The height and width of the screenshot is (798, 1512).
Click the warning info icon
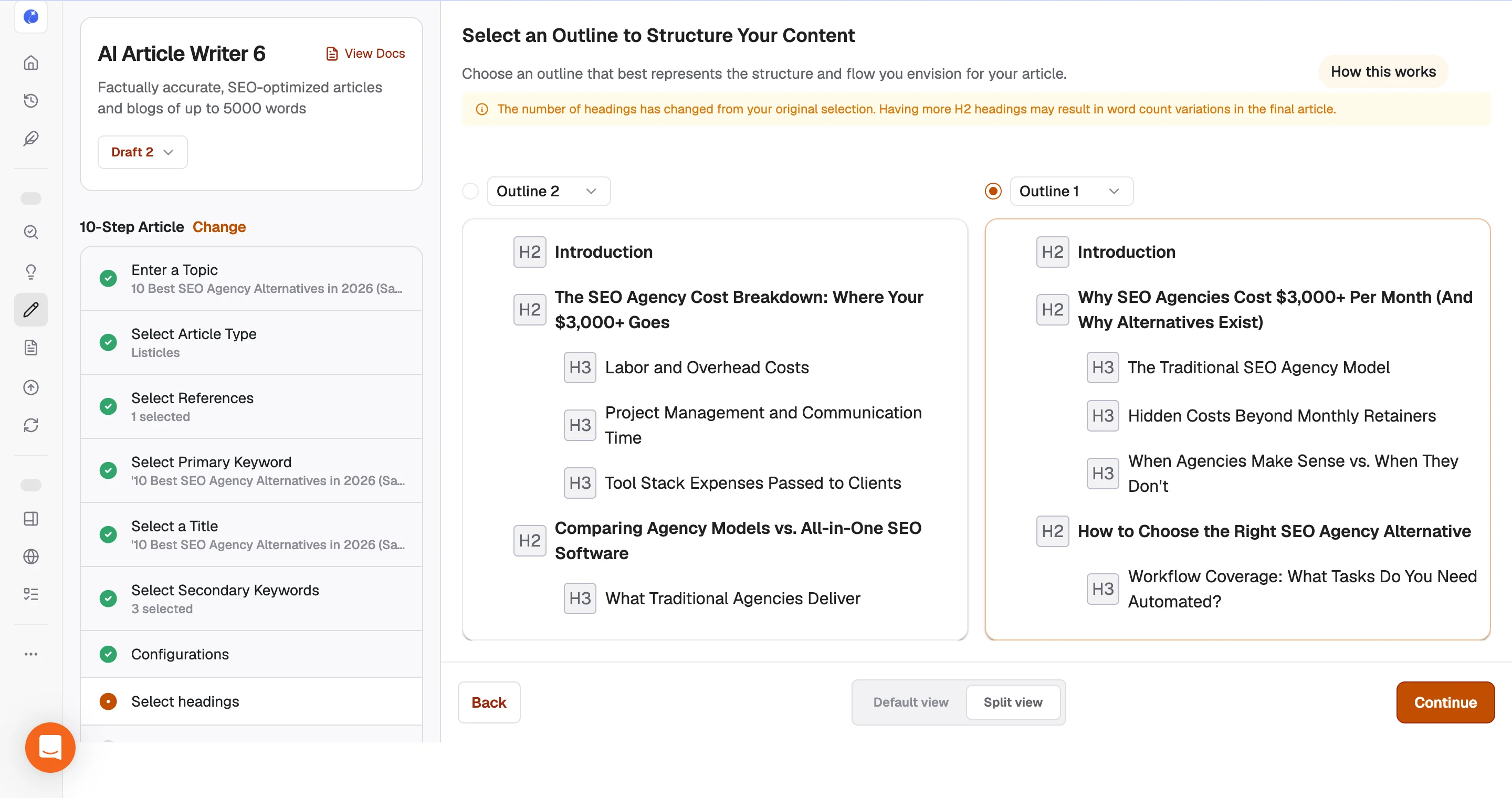(482, 109)
